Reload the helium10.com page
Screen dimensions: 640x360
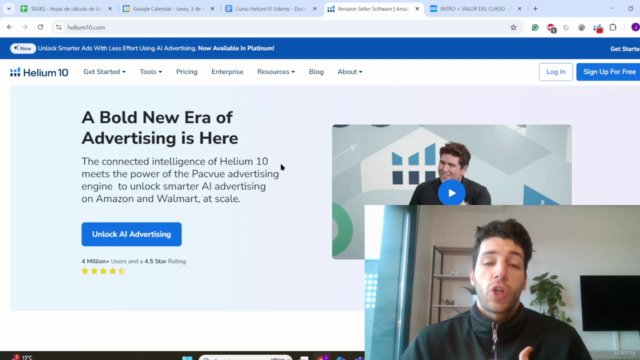(x=40, y=27)
